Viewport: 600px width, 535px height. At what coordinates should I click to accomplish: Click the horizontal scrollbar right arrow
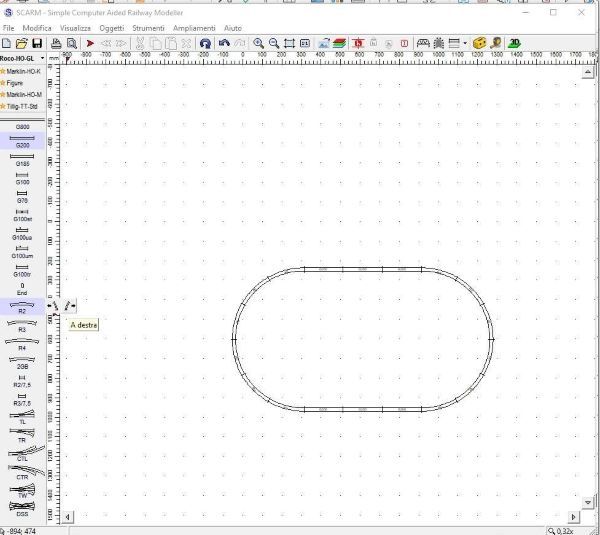tap(574, 517)
